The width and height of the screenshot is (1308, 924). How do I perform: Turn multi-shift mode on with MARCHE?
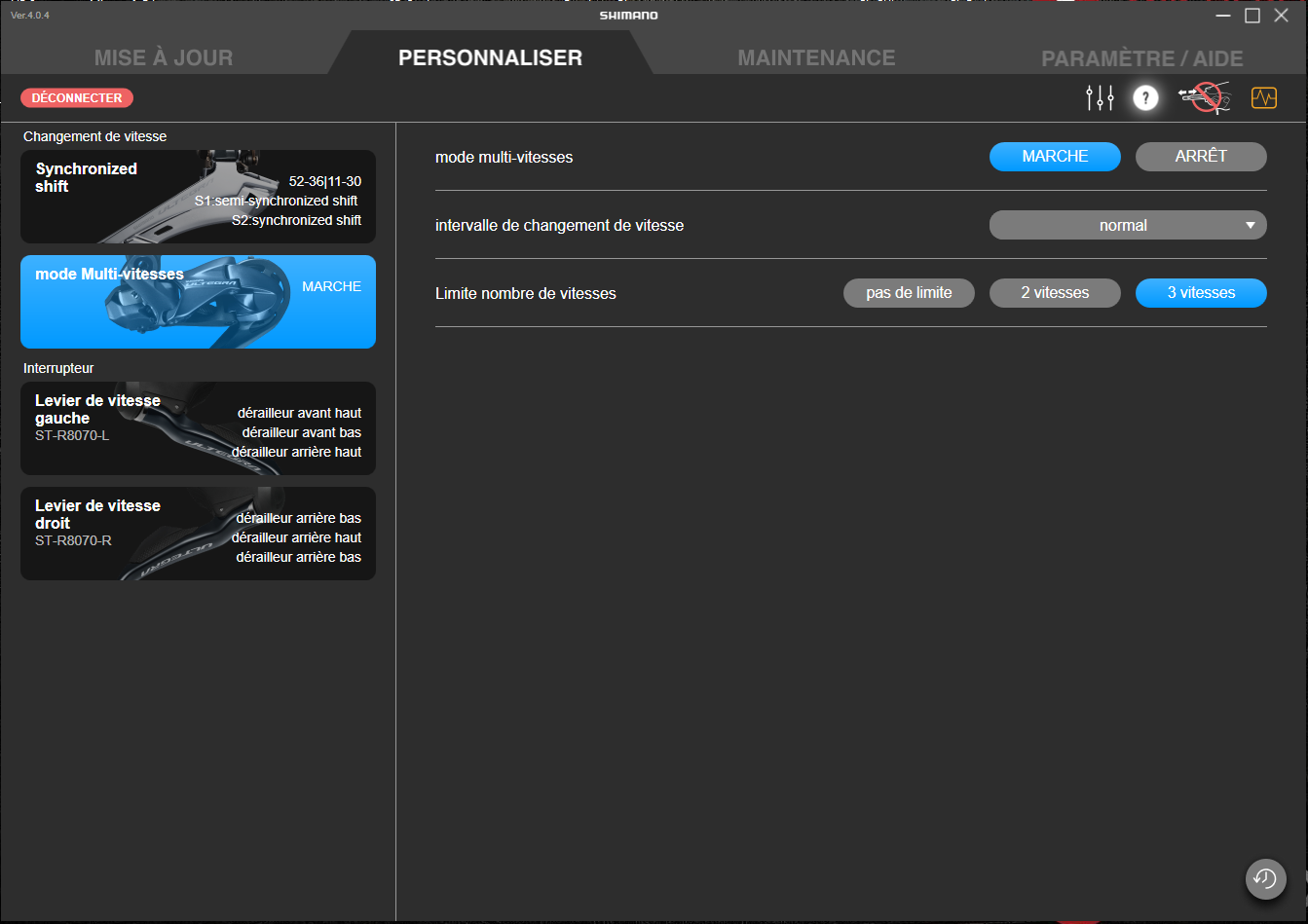[x=1055, y=157]
